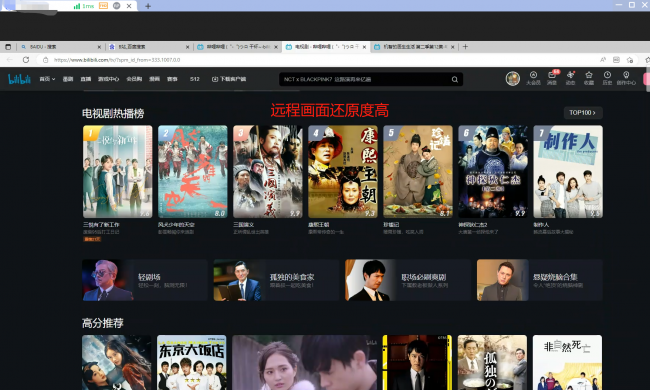Click the 康熙王朝 title text link

[318, 225]
